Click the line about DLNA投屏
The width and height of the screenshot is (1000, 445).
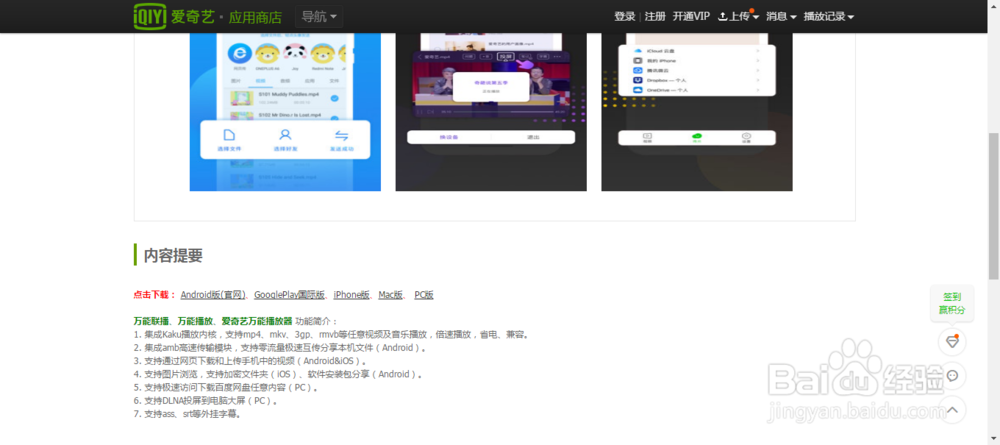point(205,400)
